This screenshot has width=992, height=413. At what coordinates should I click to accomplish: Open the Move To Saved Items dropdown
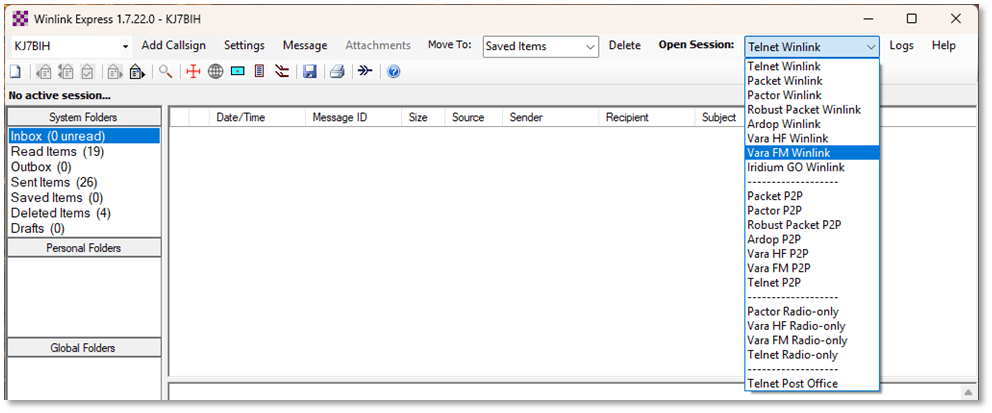589,46
